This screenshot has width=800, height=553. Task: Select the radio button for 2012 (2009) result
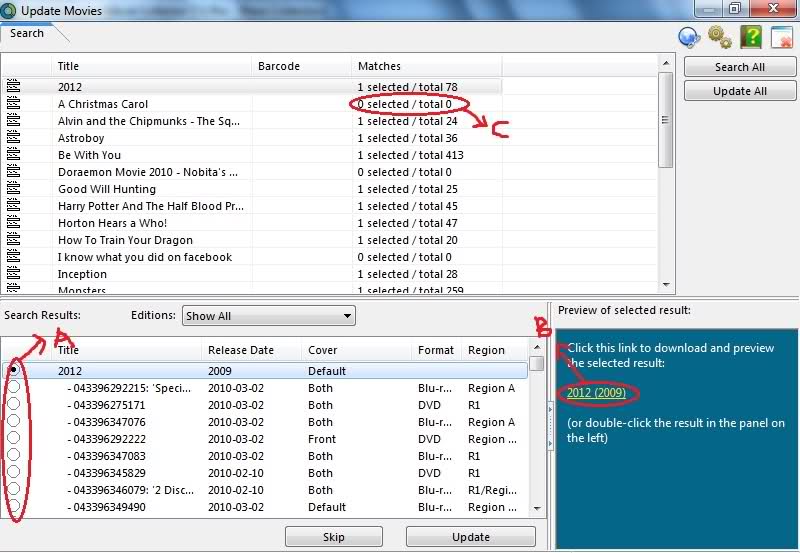coord(14,369)
